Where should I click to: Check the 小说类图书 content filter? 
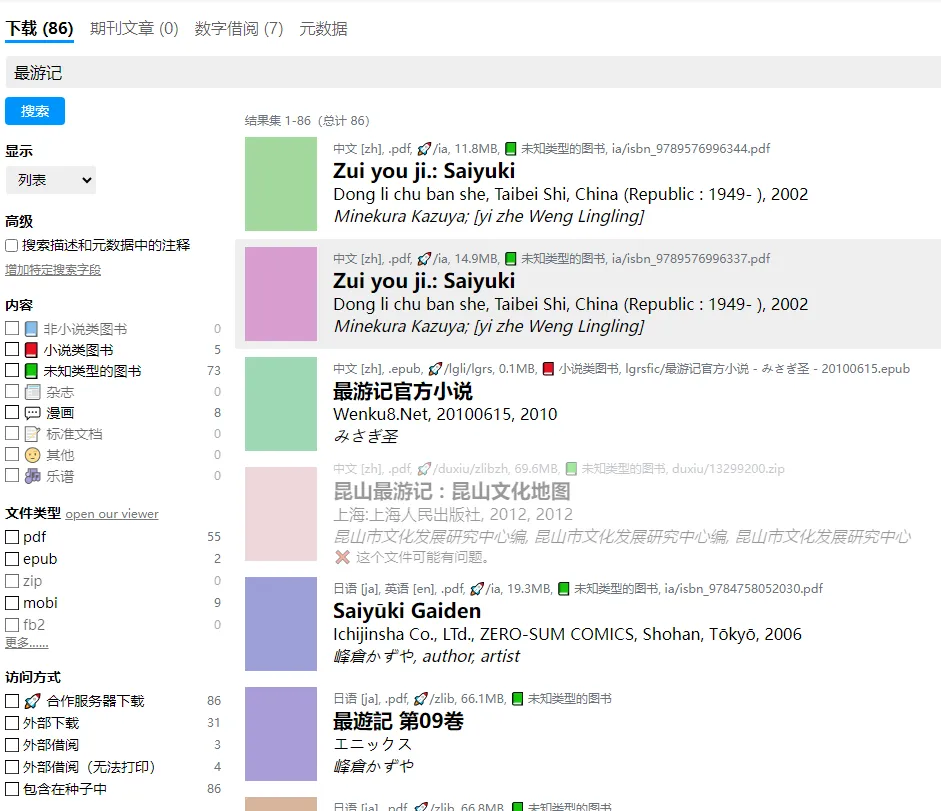(12, 349)
